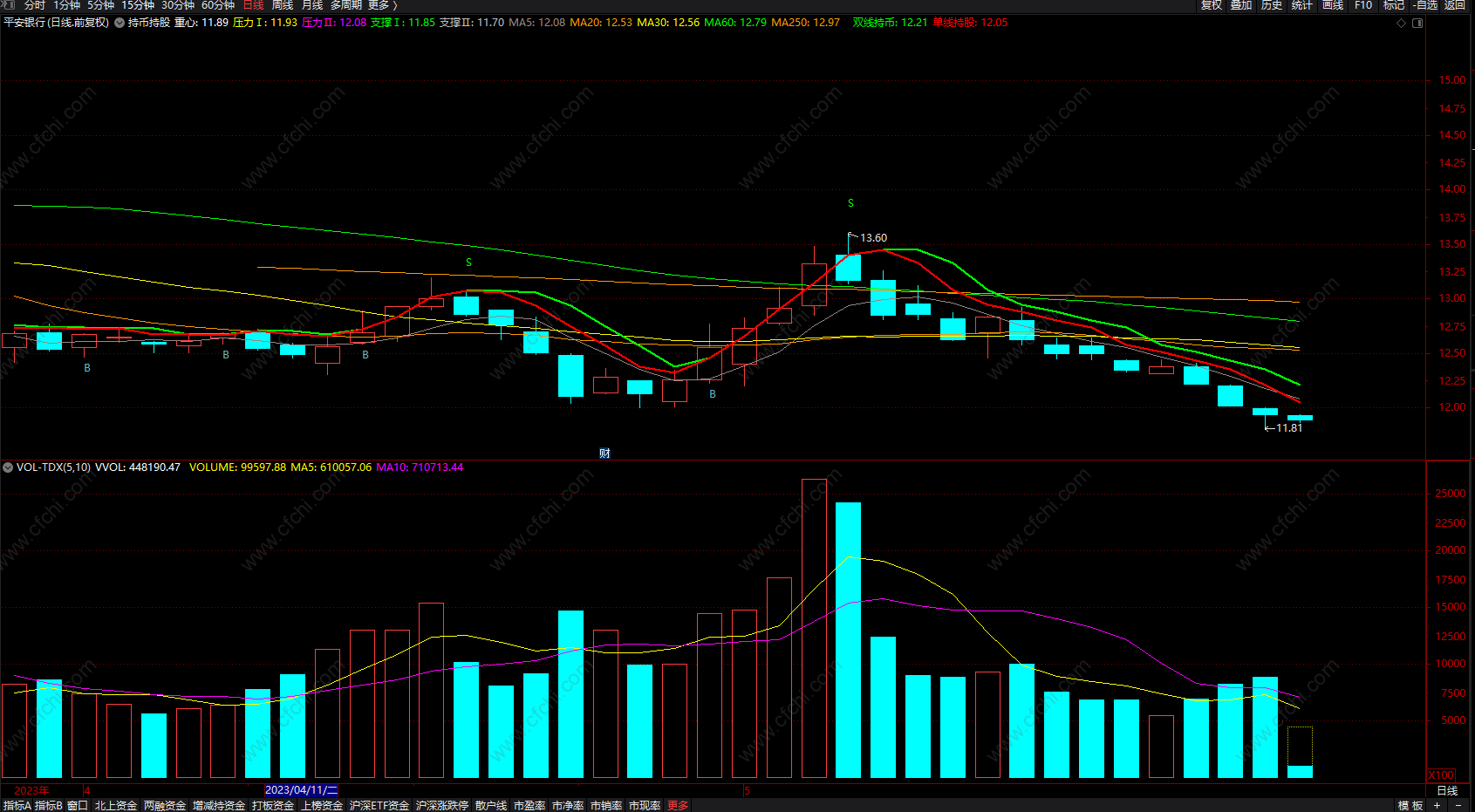Open the 窗口 window options

pyautogui.click(x=78, y=806)
